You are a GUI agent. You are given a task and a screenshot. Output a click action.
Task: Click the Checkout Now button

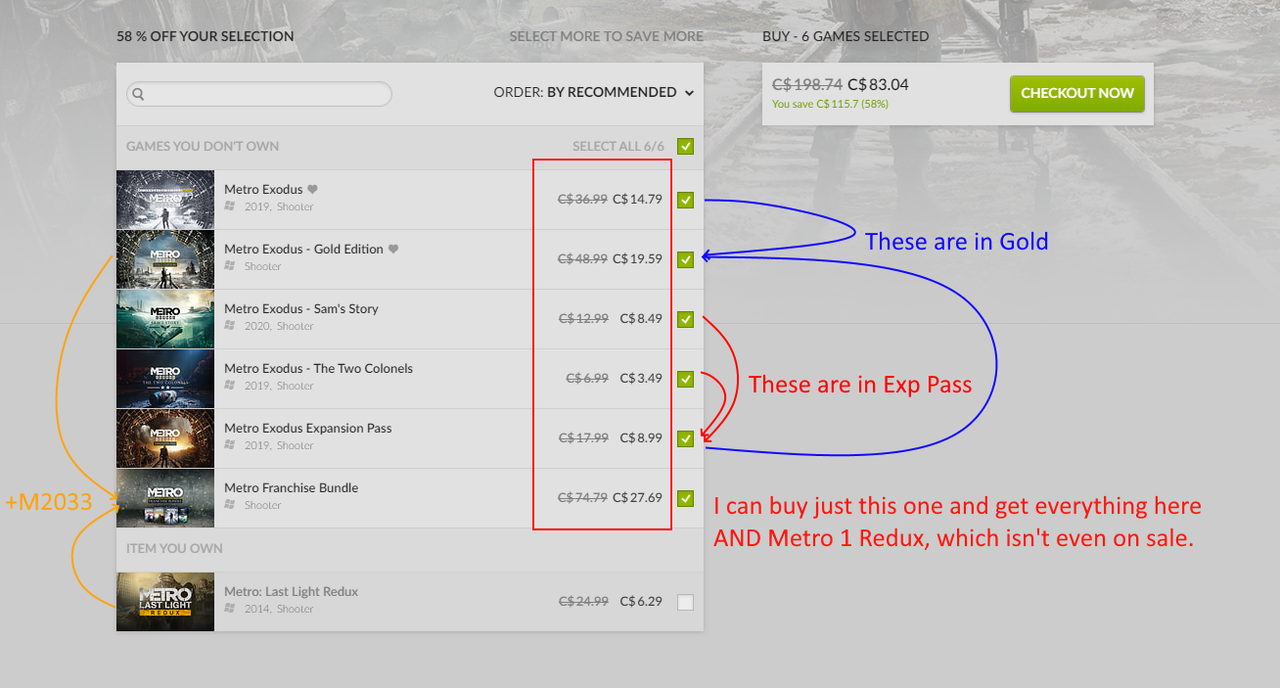[1077, 93]
